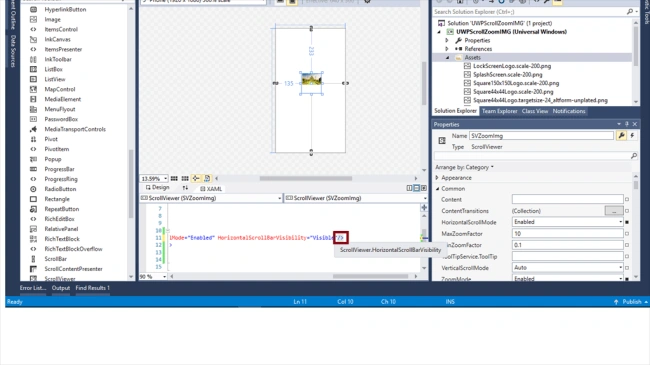Pick the InkCanvas toolbox item

(x=58, y=39)
